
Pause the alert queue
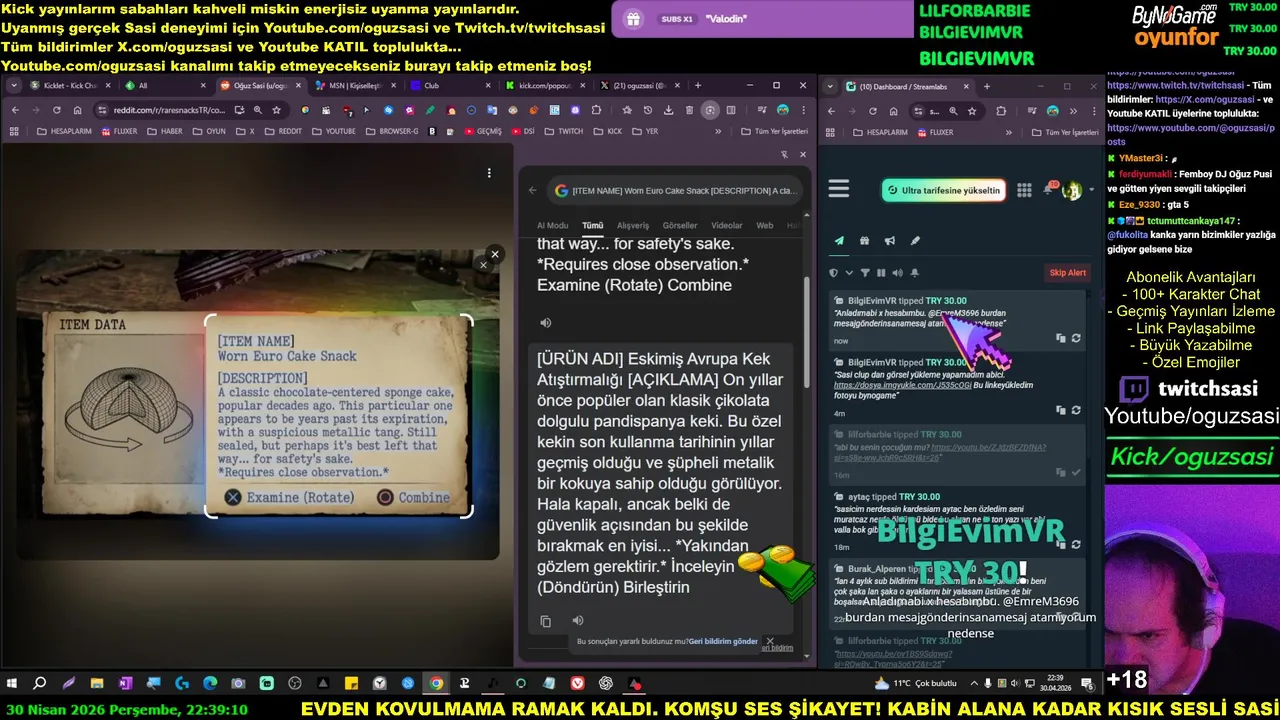click(x=881, y=273)
